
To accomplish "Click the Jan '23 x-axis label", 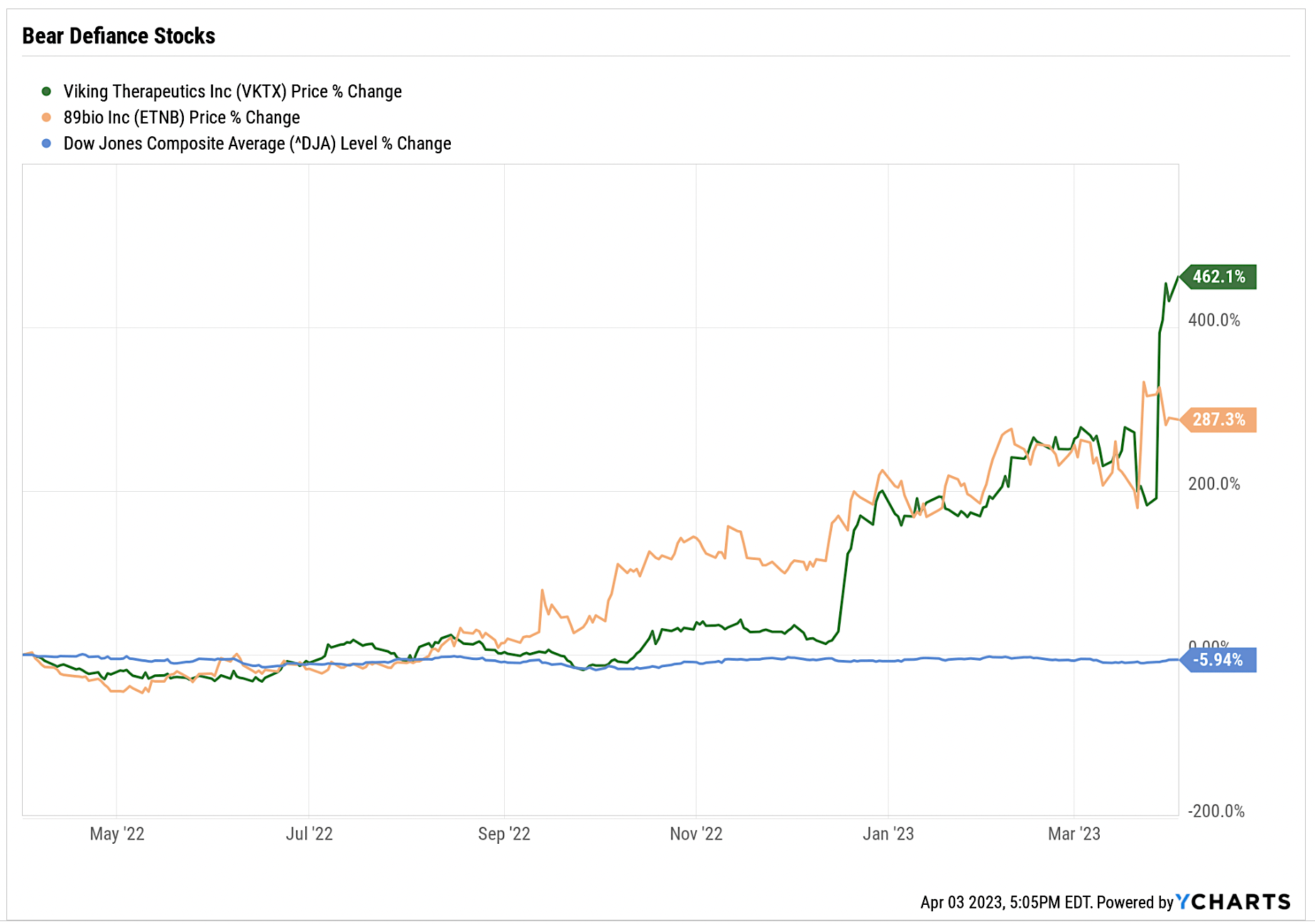I will [x=888, y=834].
